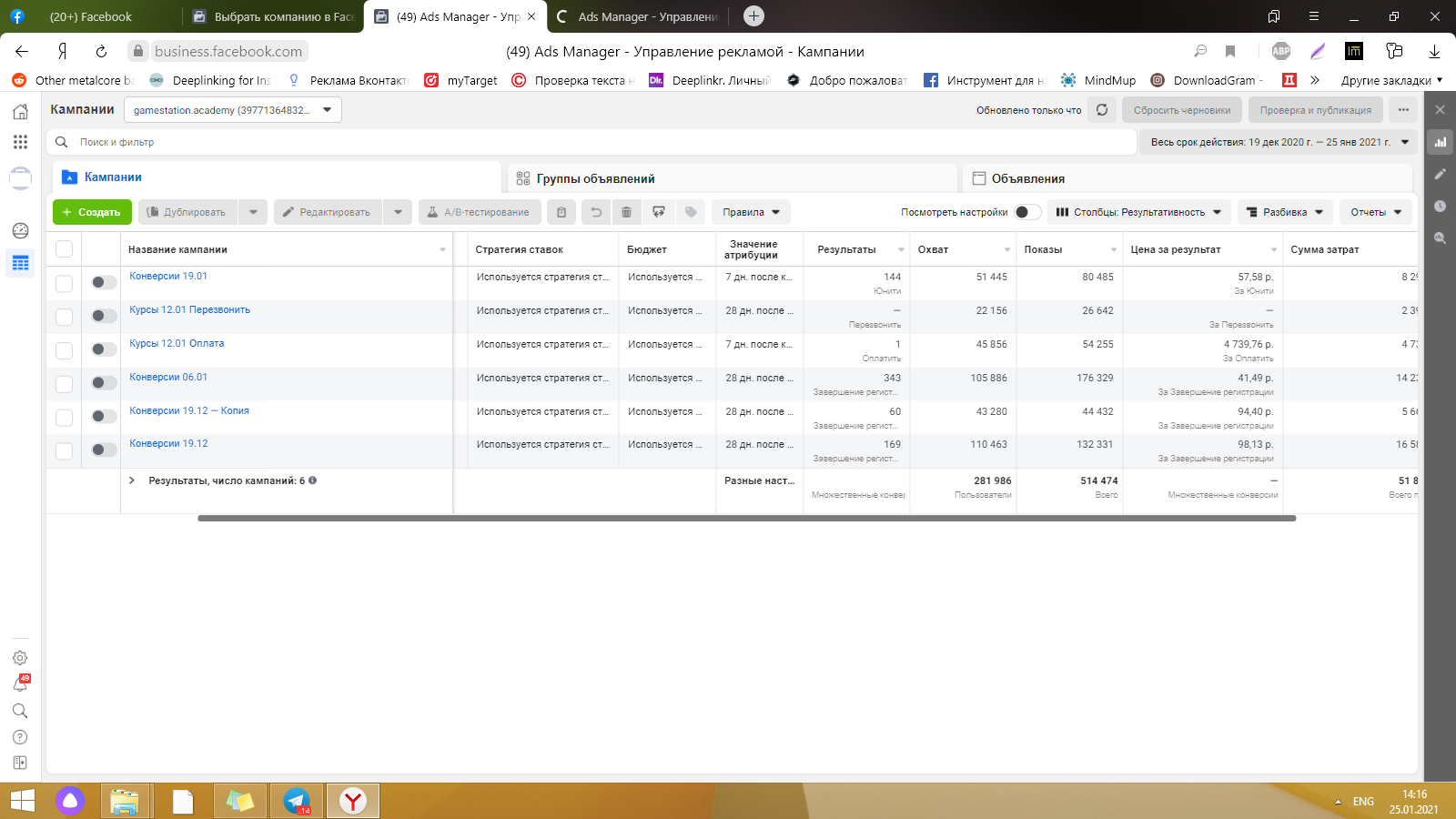The height and width of the screenshot is (819, 1456).
Task: Open notifications bell with 49 badge
Action: [20, 683]
